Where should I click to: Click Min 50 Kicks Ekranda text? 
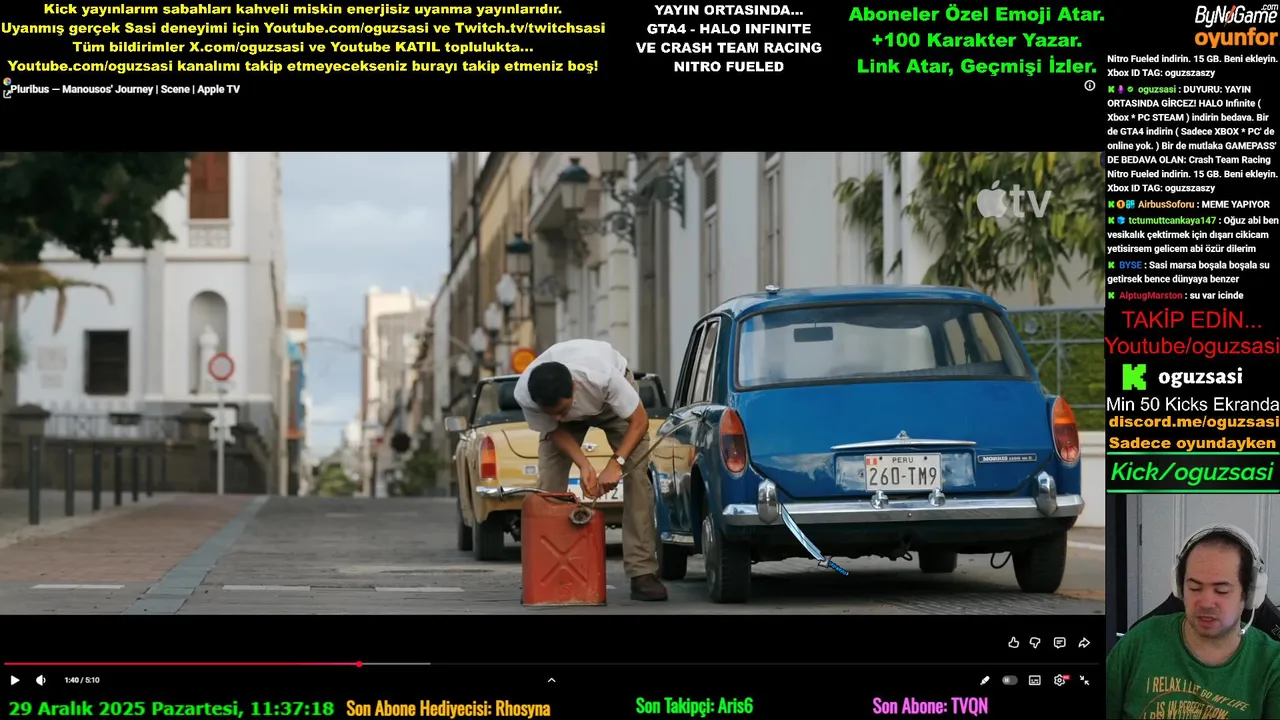click(x=1192, y=404)
